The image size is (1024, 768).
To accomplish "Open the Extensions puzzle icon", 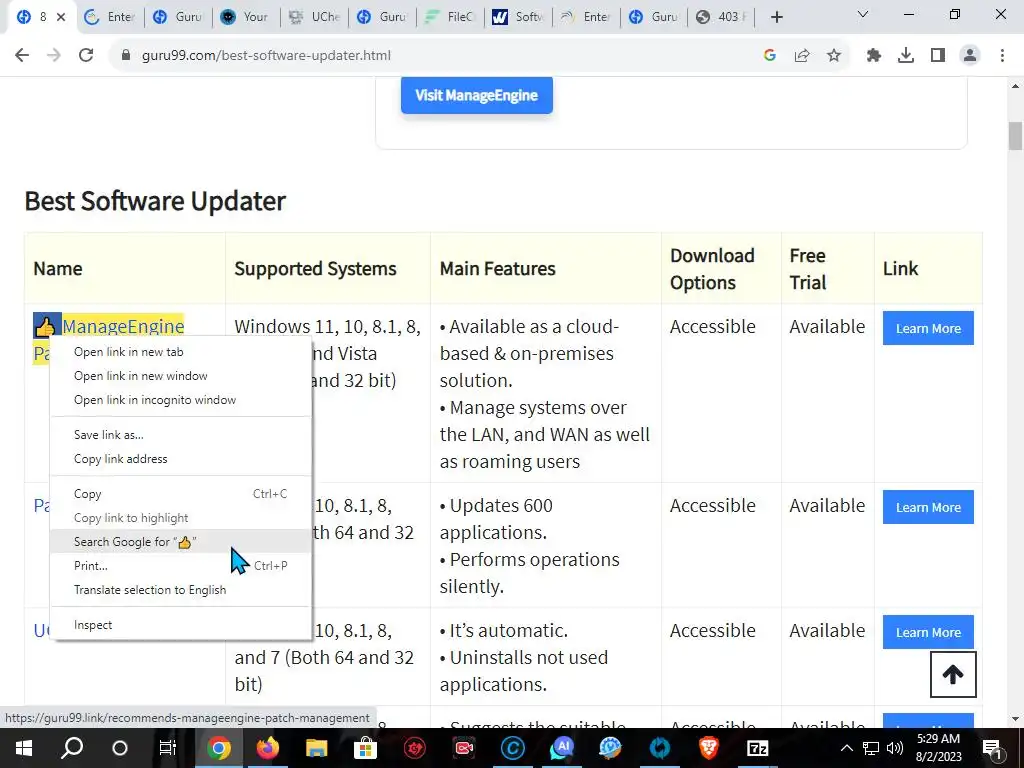I will 874,56.
